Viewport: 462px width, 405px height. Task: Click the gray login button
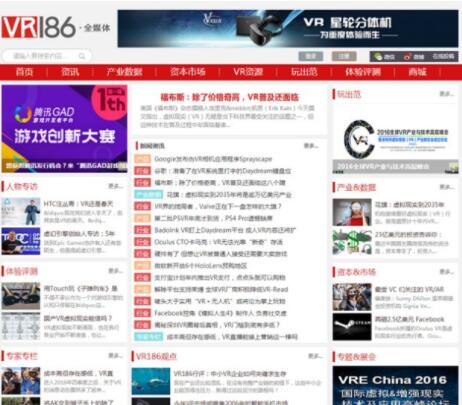[x=310, y=56]
